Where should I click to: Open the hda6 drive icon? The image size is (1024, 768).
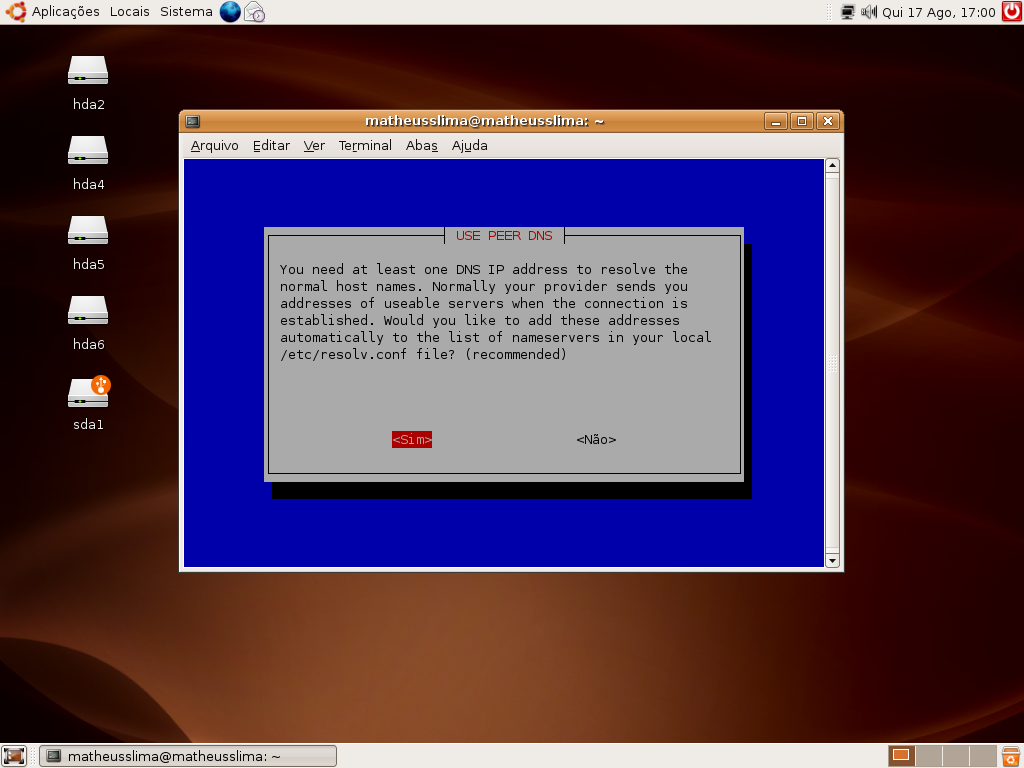coord(88,311)
